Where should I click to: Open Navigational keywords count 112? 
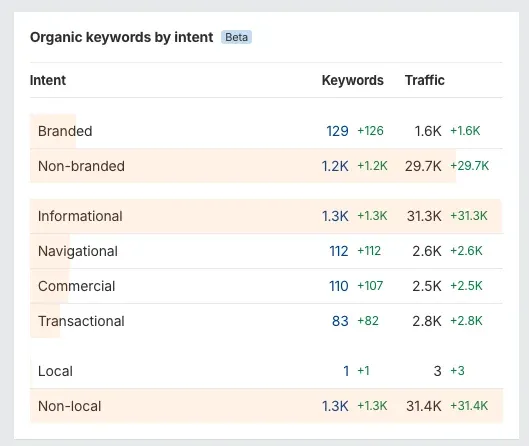click(339, 251)
